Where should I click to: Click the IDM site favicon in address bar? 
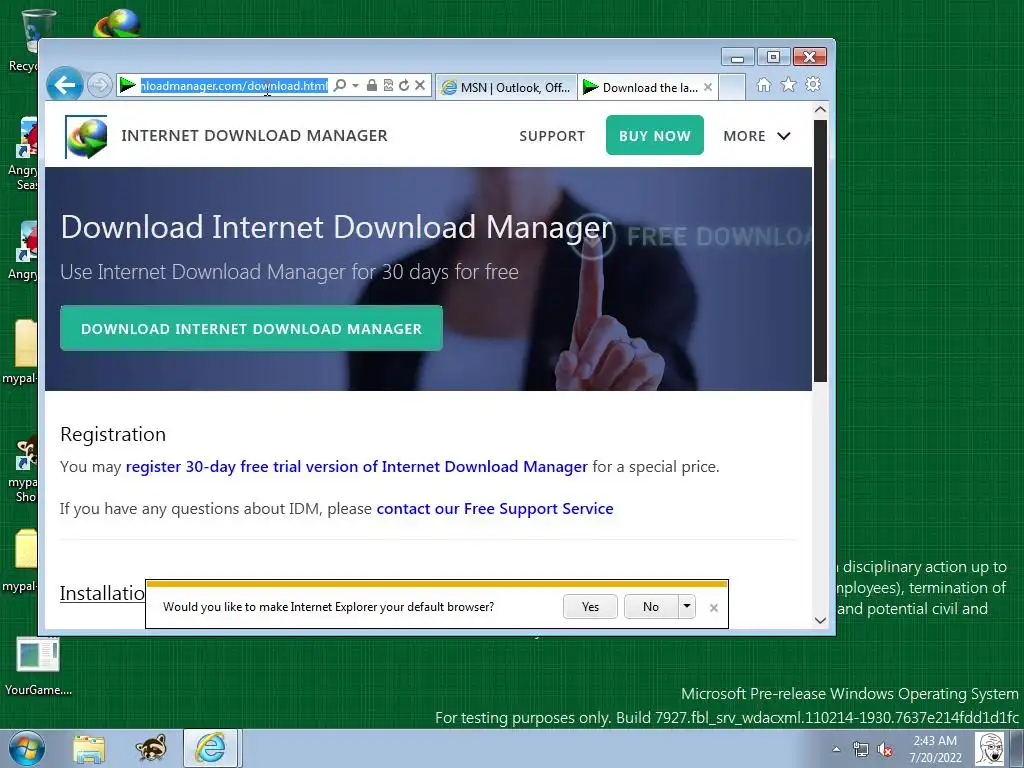click(128, 86)
